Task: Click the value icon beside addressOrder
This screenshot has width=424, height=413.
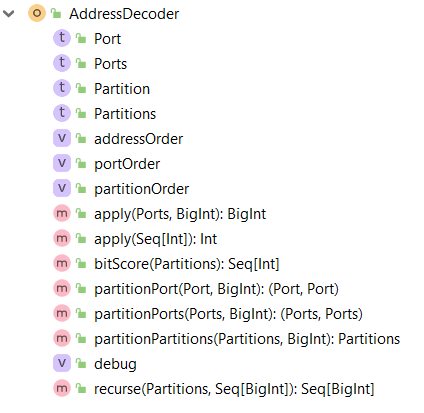Action: pos(62,138)
